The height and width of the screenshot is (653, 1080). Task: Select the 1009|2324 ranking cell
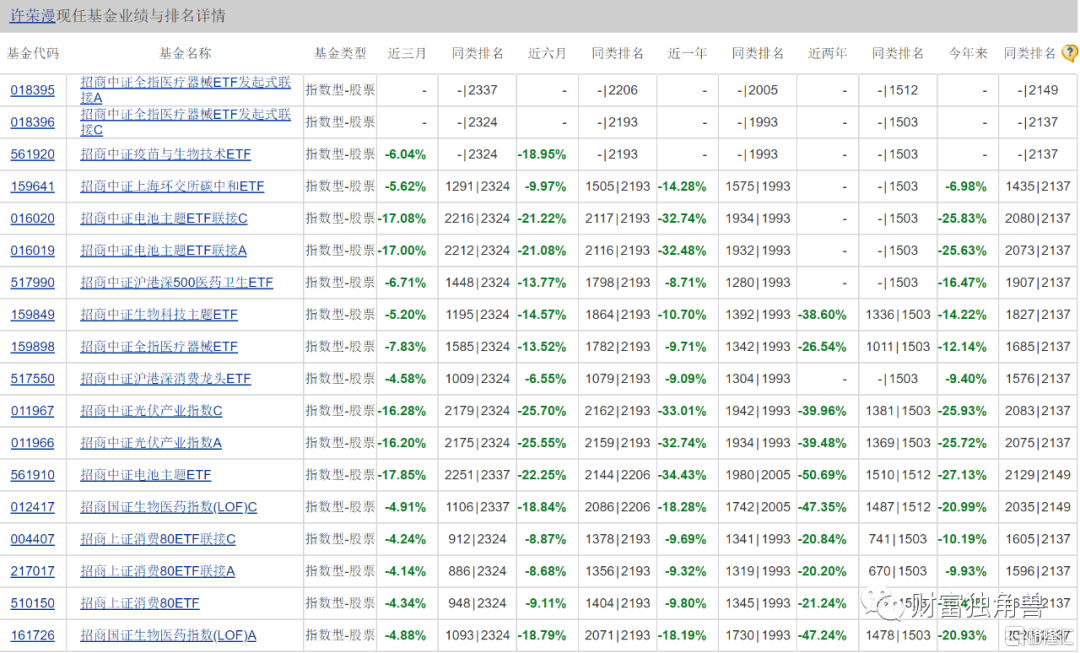tap(477, 379)
